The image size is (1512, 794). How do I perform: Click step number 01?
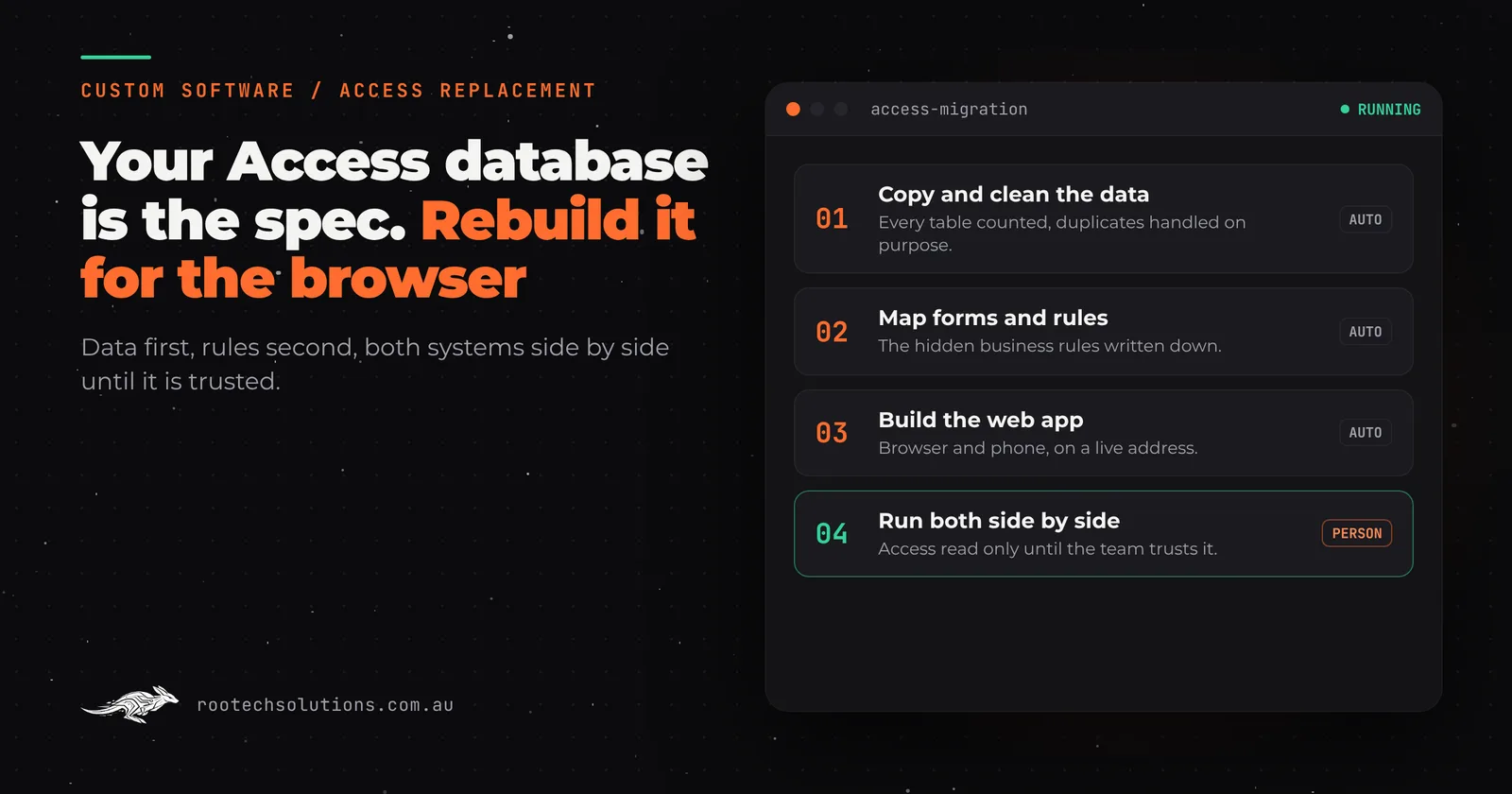click(x=832, y=219)
